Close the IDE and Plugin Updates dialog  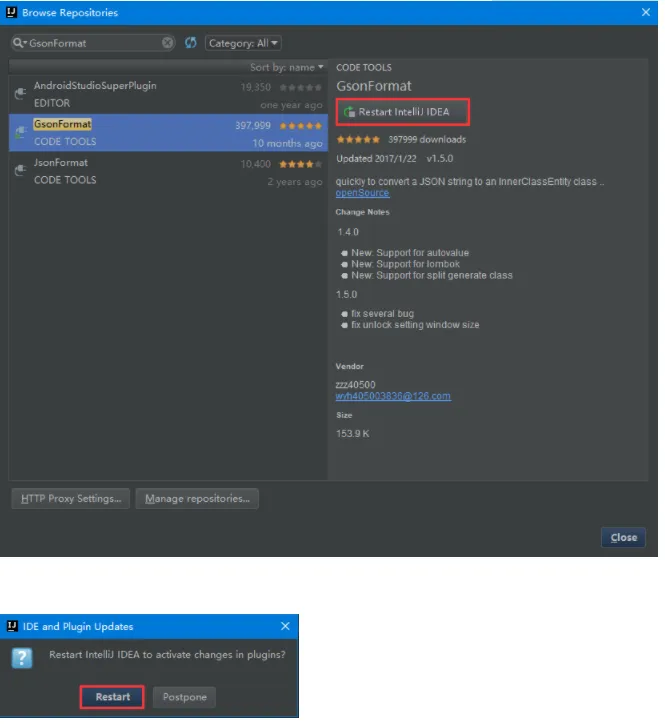click(x=285, y=626)
